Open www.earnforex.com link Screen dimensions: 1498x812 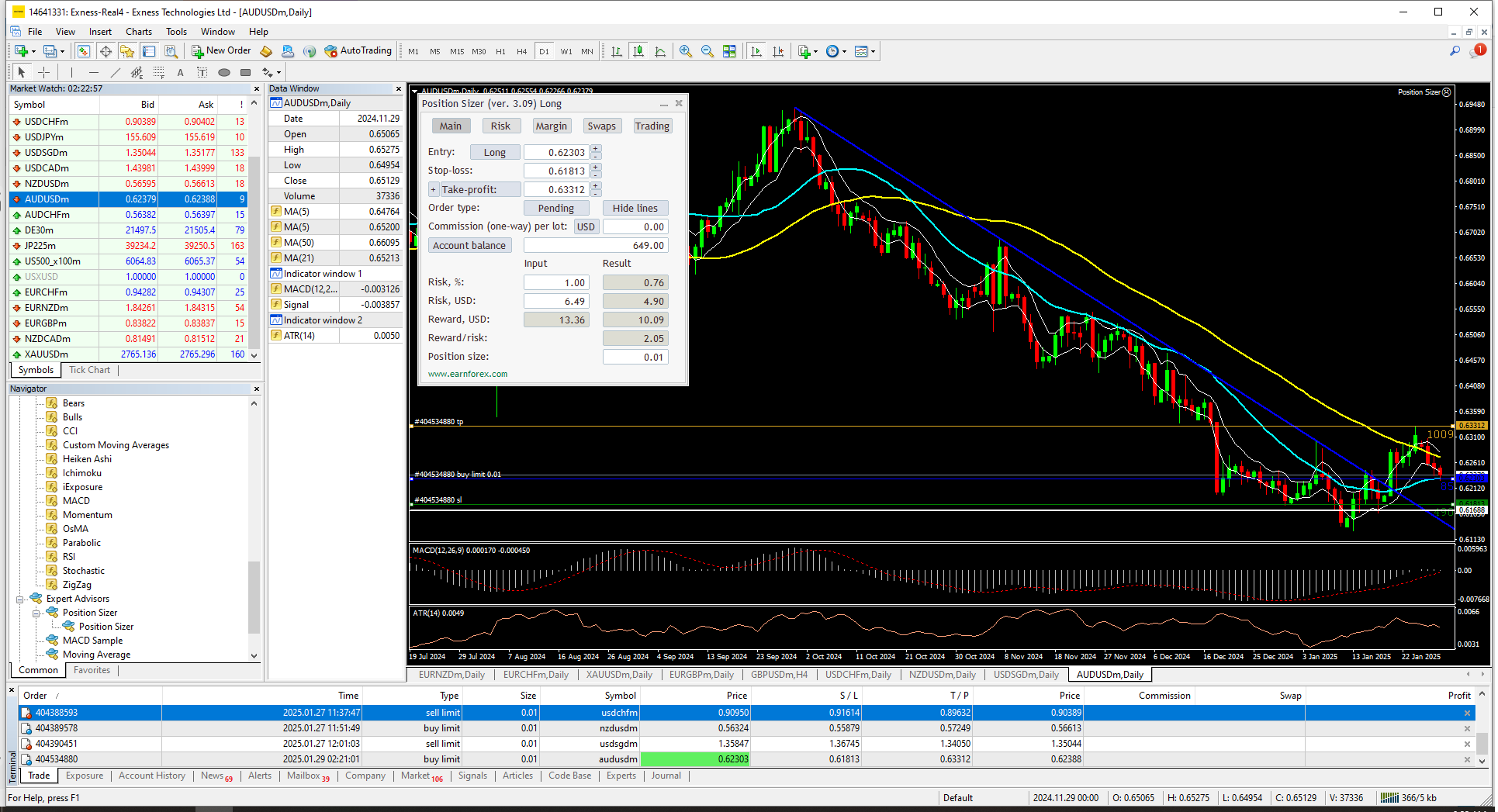(468, 374)
